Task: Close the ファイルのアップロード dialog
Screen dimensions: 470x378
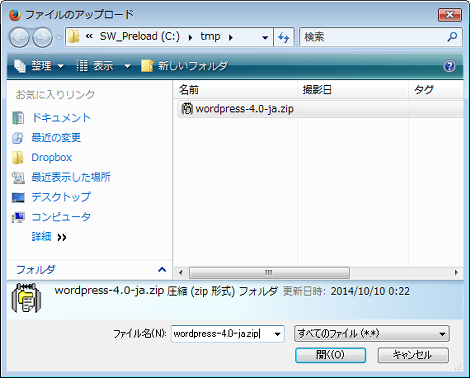Action: click(450, 15)
